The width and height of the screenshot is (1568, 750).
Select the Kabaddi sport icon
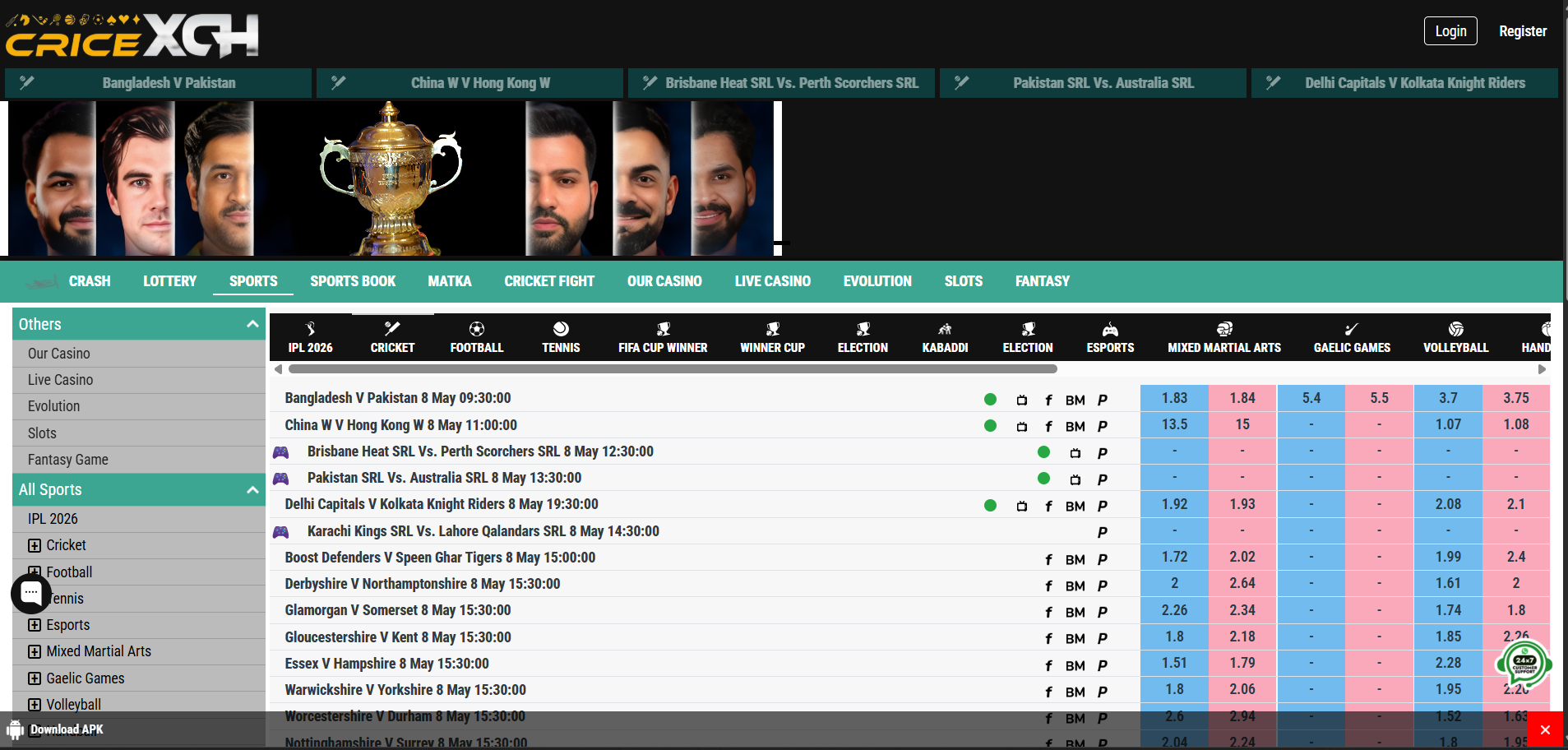(945, 329)
